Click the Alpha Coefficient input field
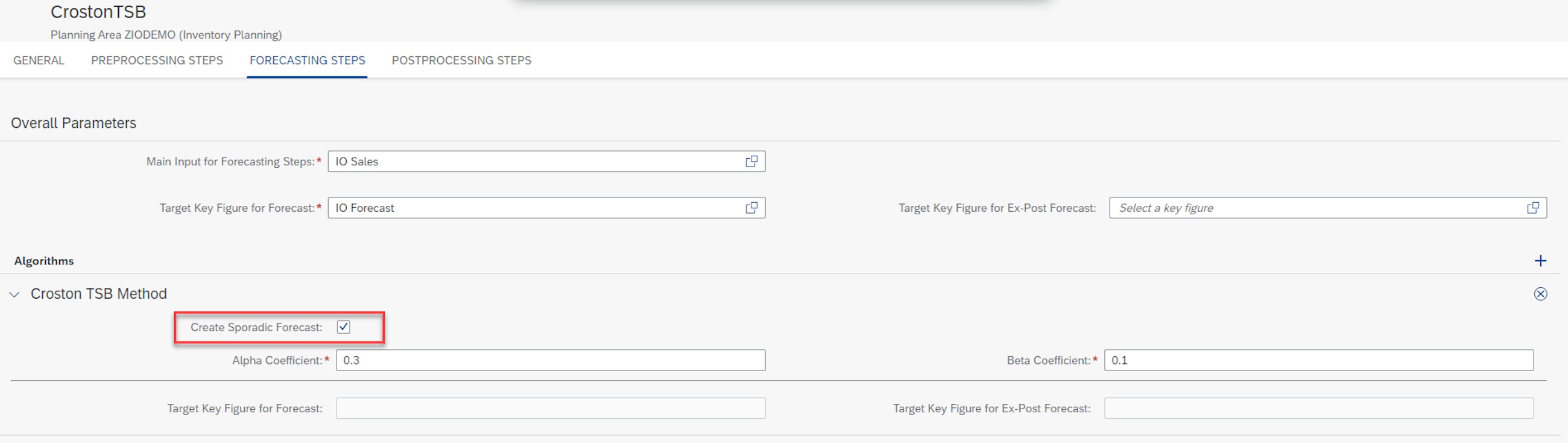 pos(550,360)
